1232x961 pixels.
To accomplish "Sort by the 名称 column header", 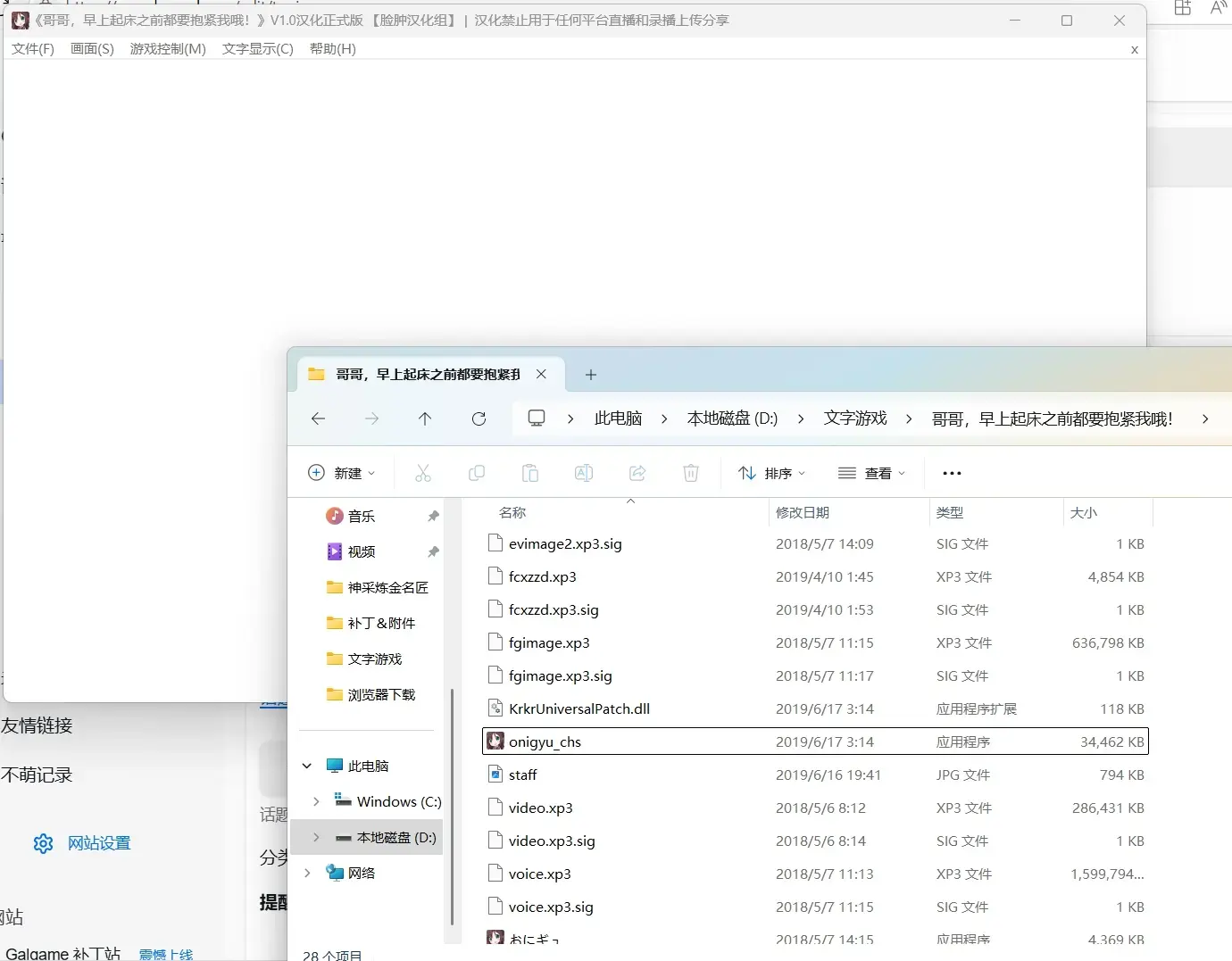I will [x=512, y=513].
